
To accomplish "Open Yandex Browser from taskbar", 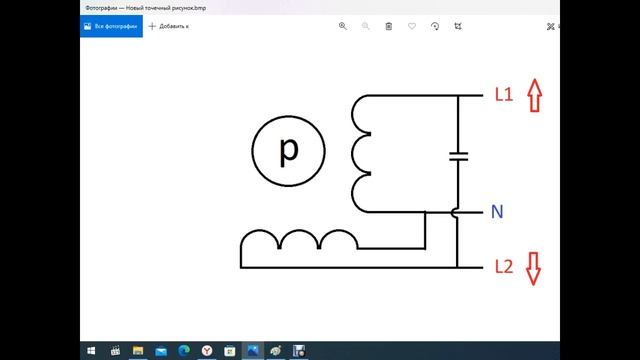I will (207, 351).
